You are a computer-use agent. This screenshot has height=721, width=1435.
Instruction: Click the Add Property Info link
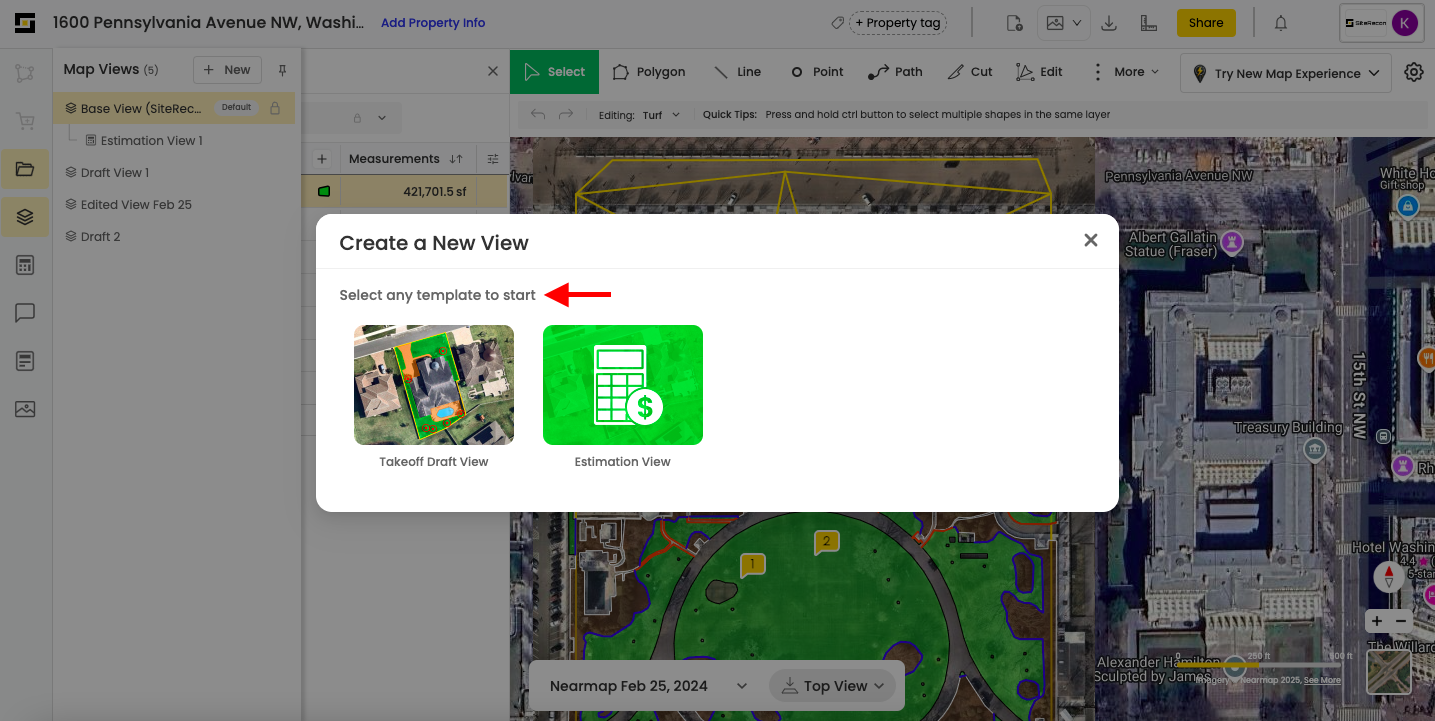pyautogui.click(x=433, y=23)
